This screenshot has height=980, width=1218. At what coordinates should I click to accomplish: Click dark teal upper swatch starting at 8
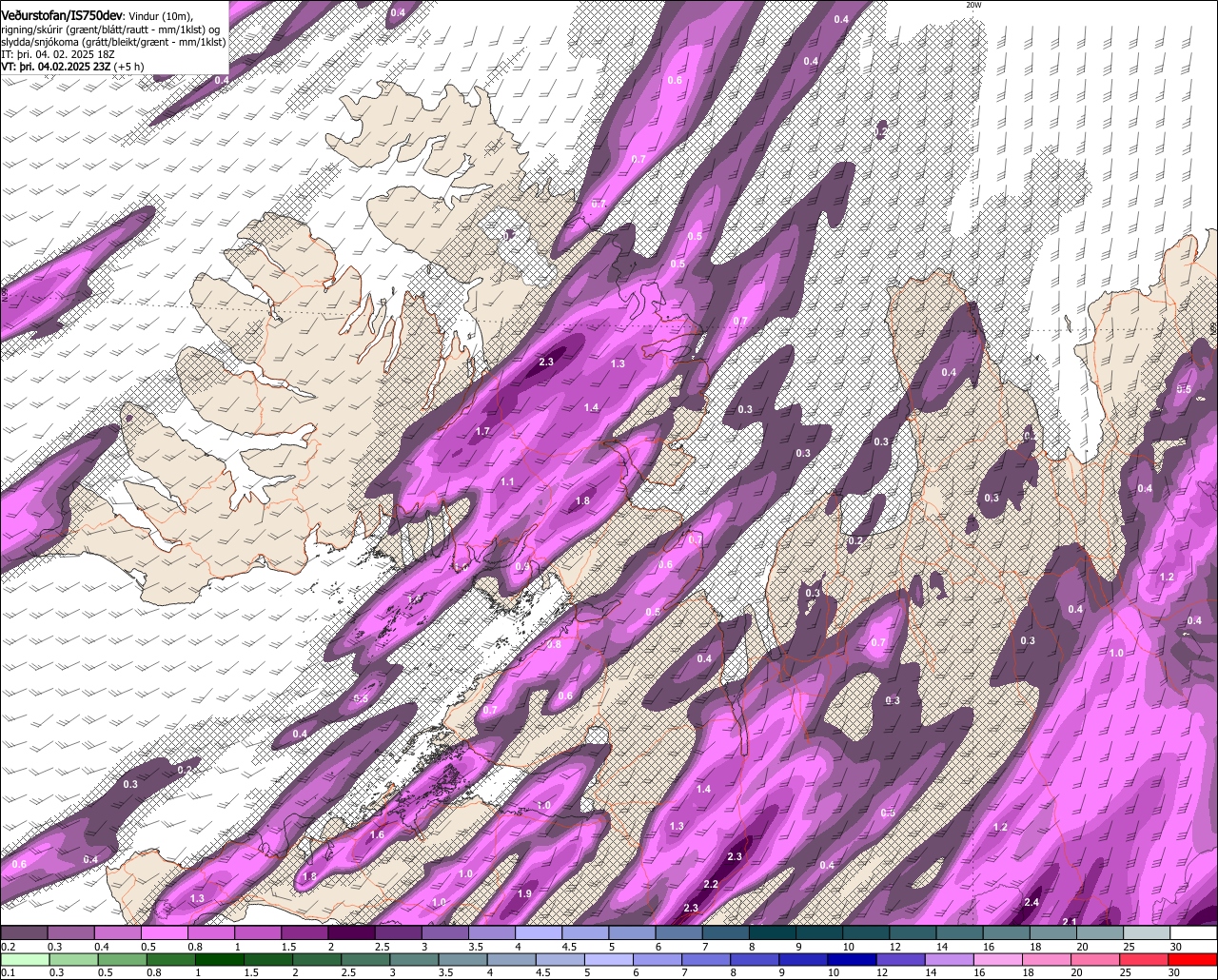pos(773,932)
